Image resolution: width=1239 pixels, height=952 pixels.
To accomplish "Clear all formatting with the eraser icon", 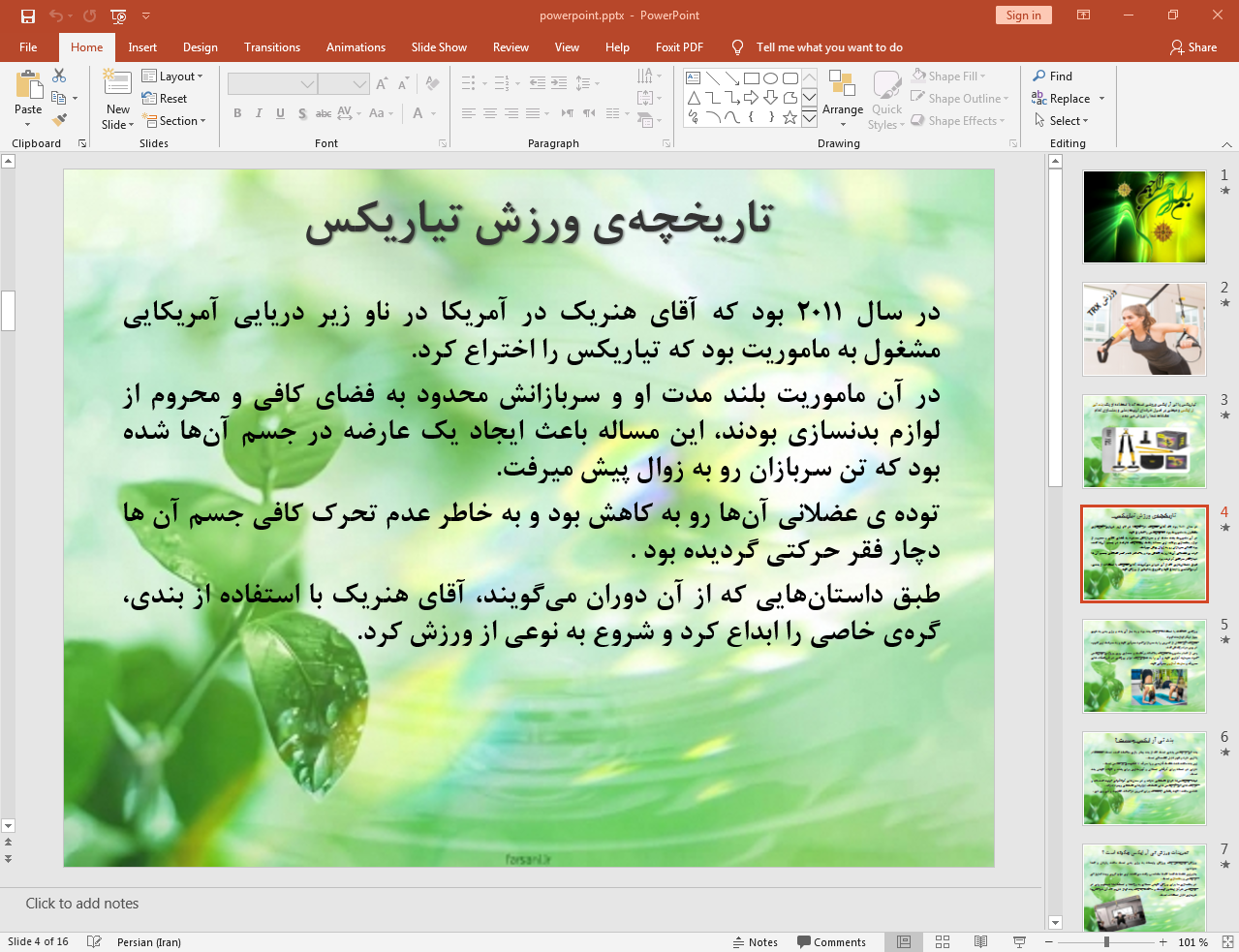I will 432,84.
